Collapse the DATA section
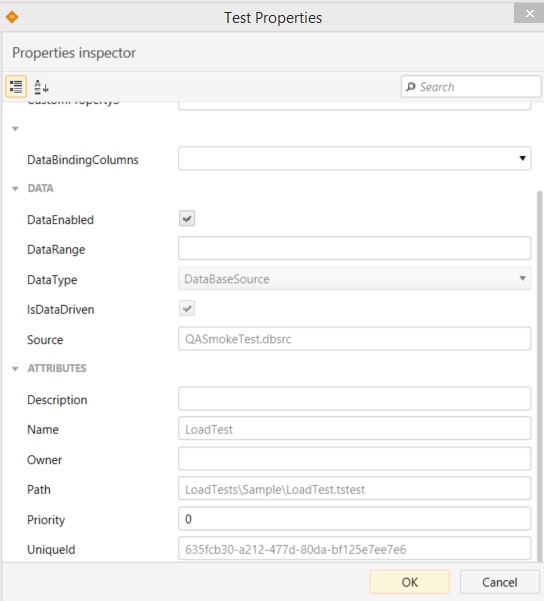This screenshot has height=601, width=544. (15, 189)
